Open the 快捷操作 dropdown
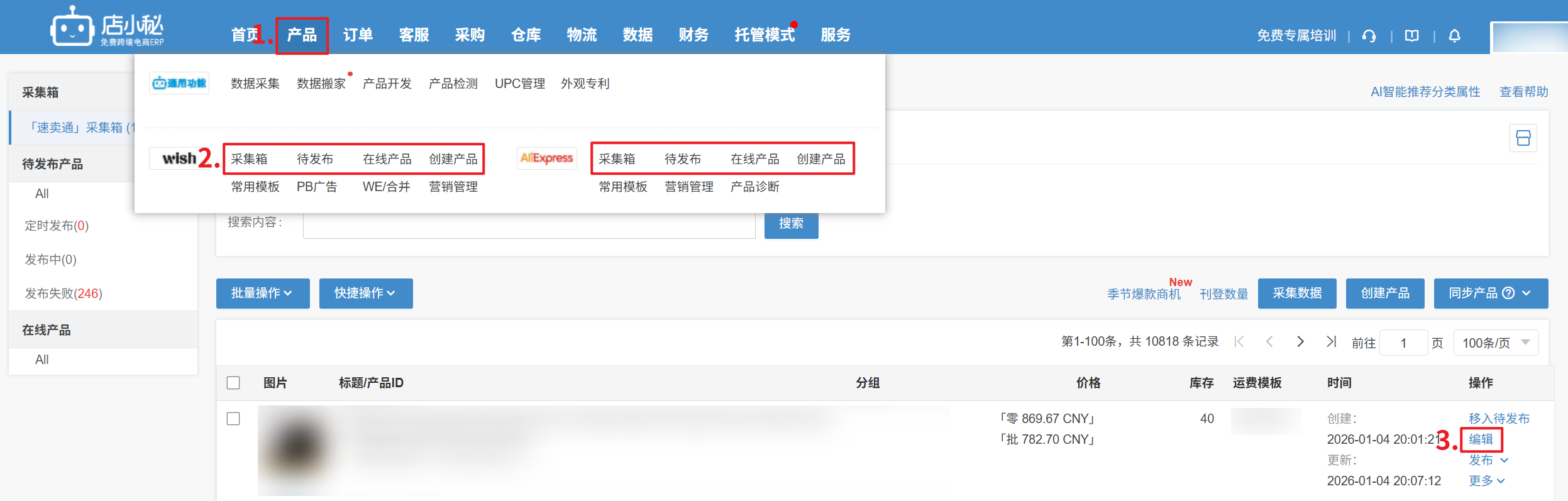Image resolution: width=1568 pixels, height=501 pixels. [x=365, y=294]
